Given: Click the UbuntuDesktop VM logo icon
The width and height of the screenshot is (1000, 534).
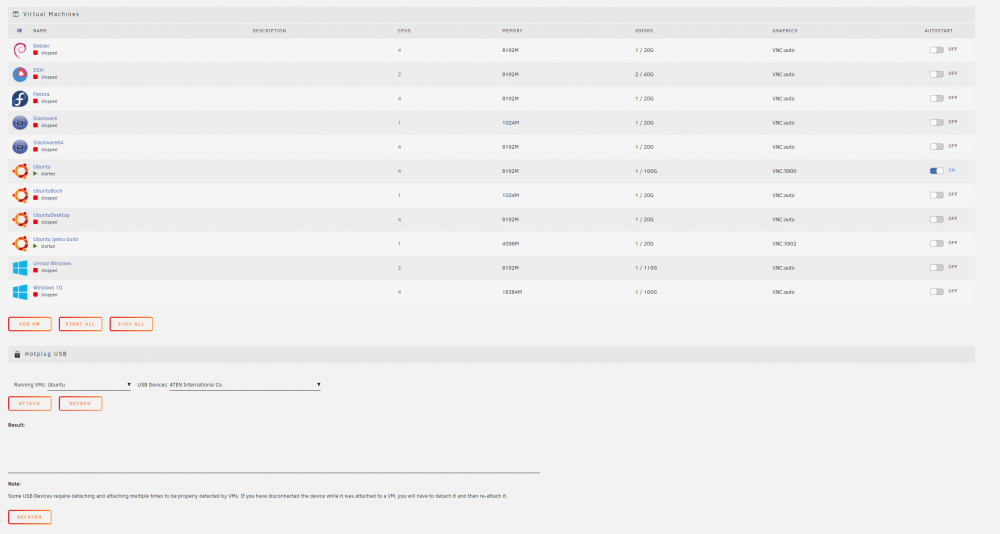Looking at the screenshot, I should pos(20,219).
